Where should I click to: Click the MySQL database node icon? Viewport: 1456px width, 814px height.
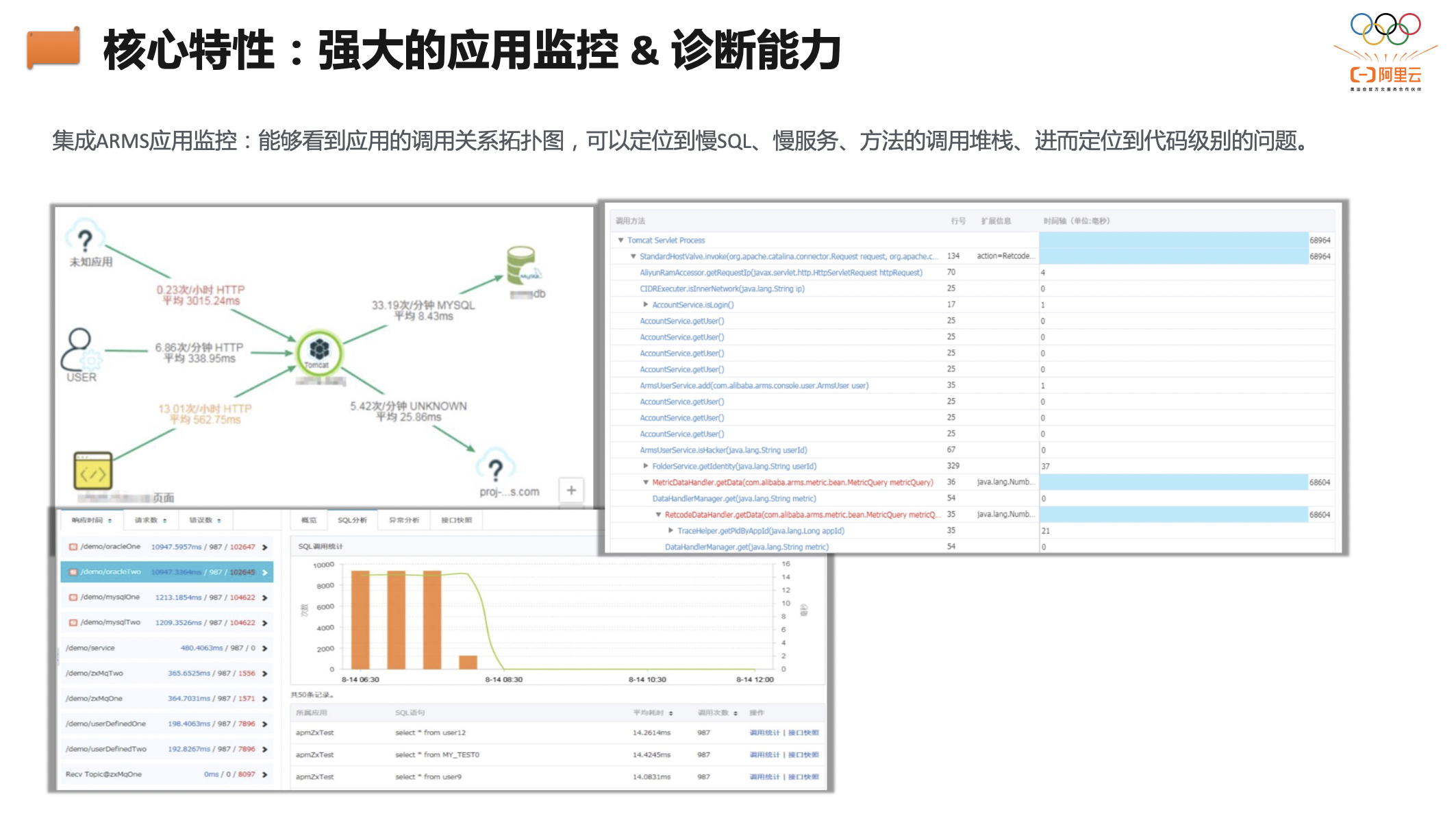(522, 266)
